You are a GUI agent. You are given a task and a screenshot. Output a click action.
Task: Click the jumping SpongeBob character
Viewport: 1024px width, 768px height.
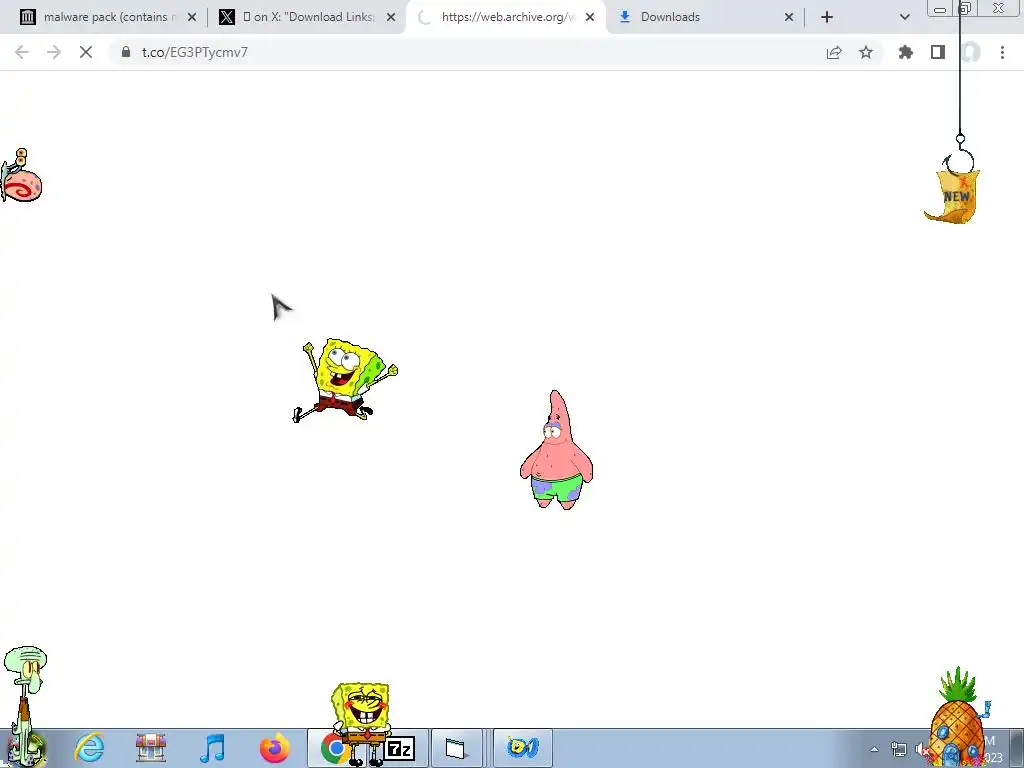pos(344,380)
